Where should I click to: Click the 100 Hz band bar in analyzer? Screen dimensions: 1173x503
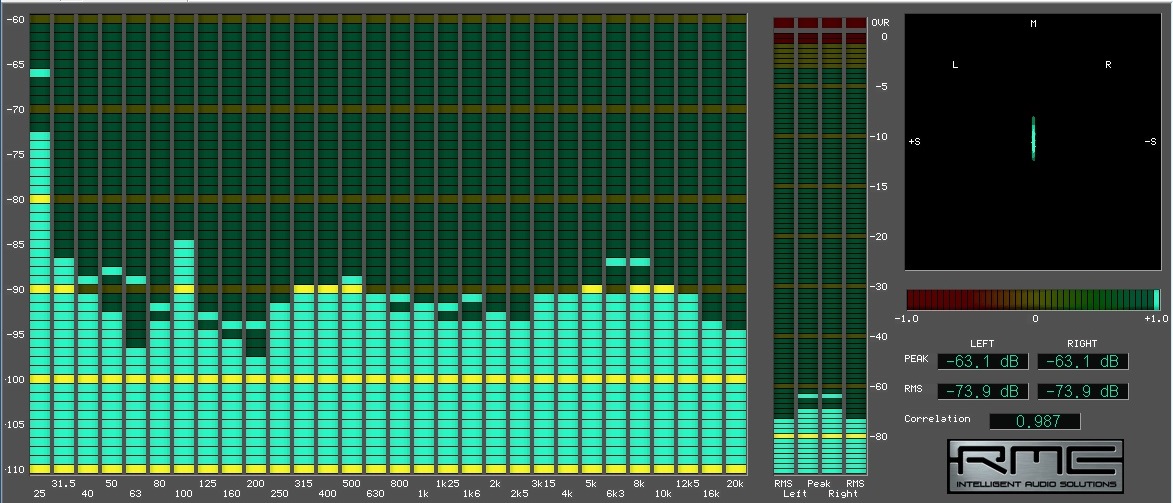(x=183, y=243)
